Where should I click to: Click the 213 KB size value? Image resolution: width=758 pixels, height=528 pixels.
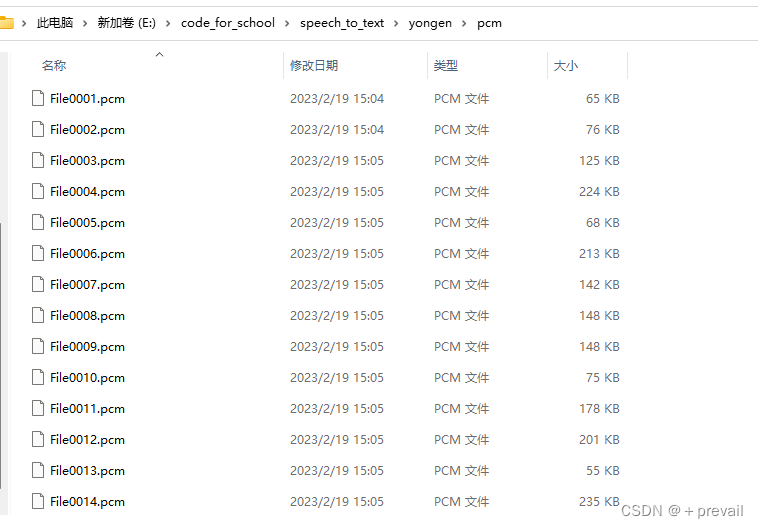point(599,253)
